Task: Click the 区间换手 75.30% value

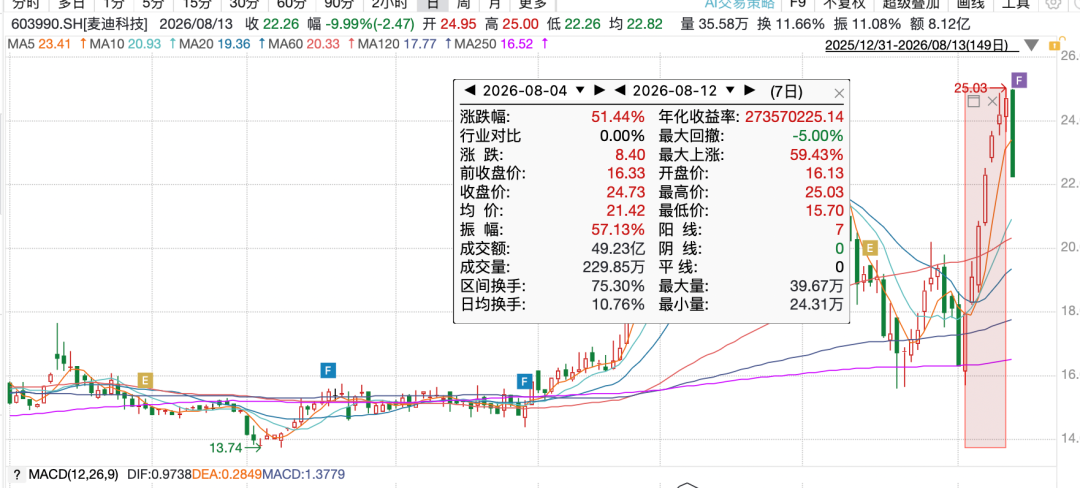Action: point(618,285)
